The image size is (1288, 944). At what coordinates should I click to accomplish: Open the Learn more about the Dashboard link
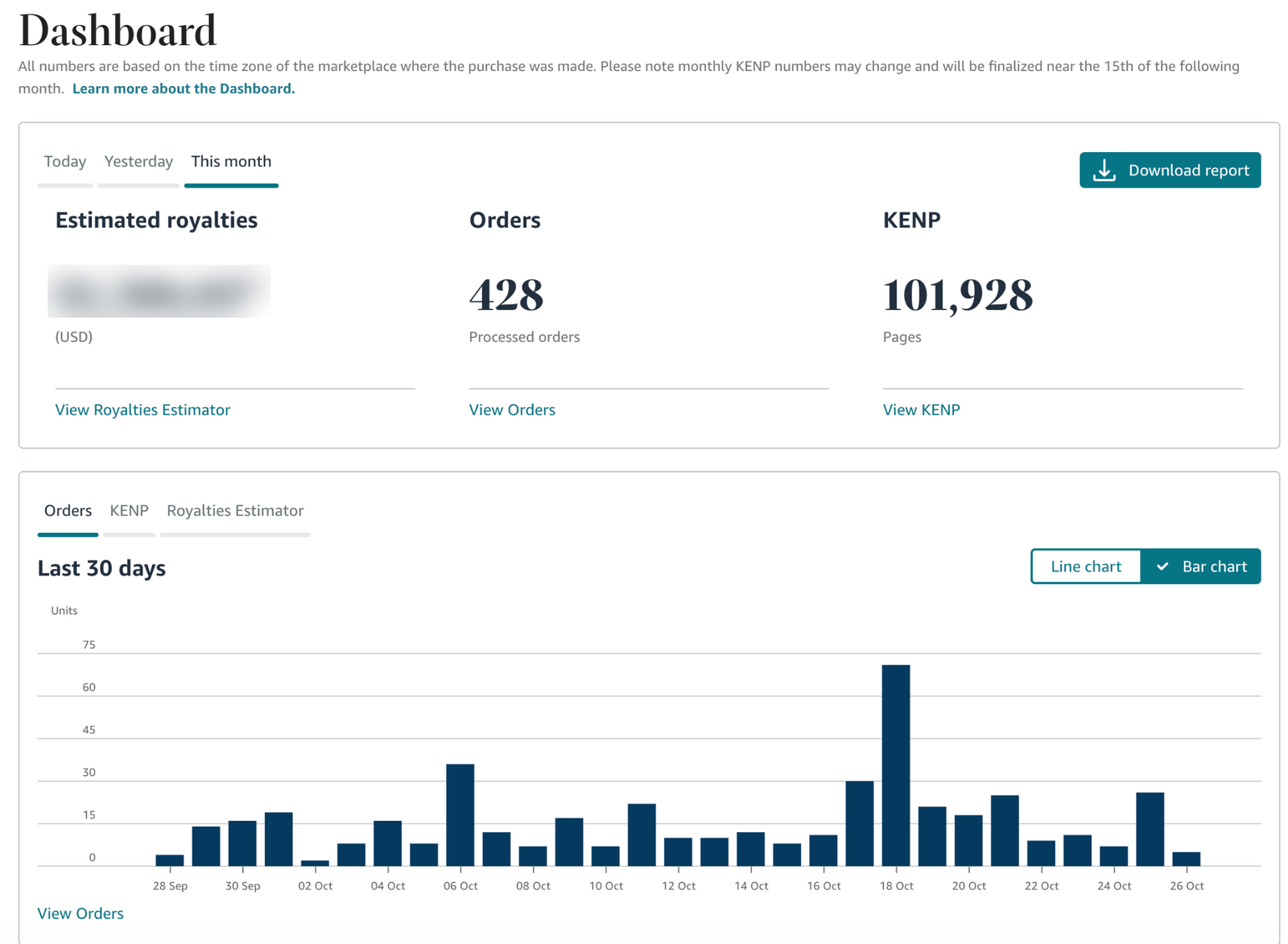(184, 89)
